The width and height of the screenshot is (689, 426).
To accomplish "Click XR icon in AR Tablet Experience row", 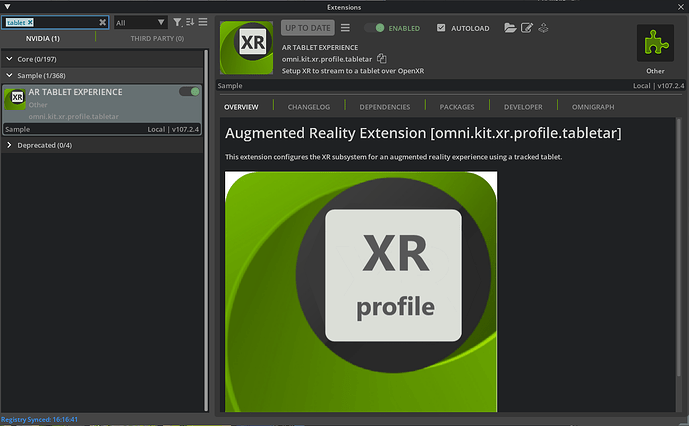I will coord(15,98).
